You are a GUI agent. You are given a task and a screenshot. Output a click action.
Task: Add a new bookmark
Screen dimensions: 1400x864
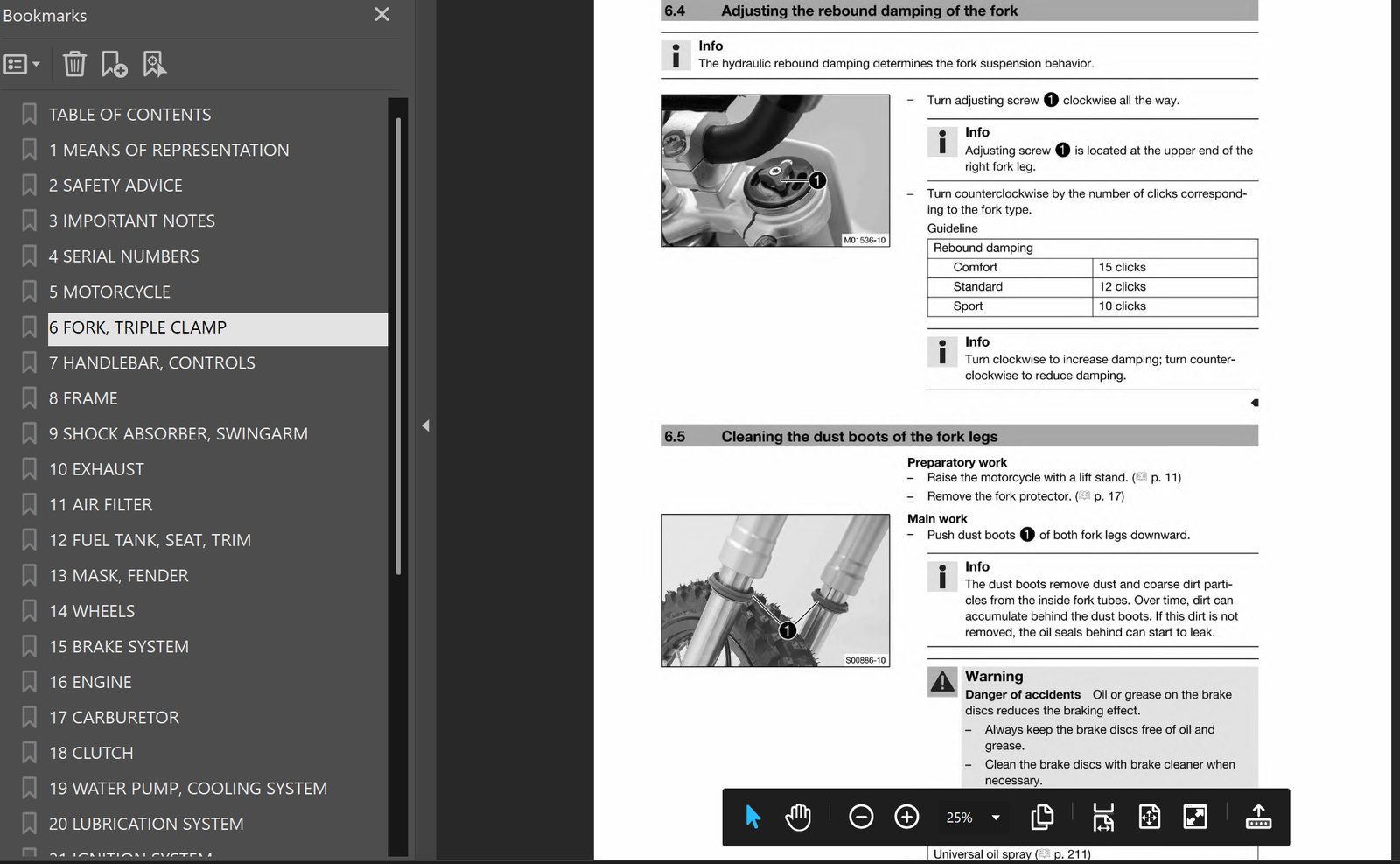114,64
